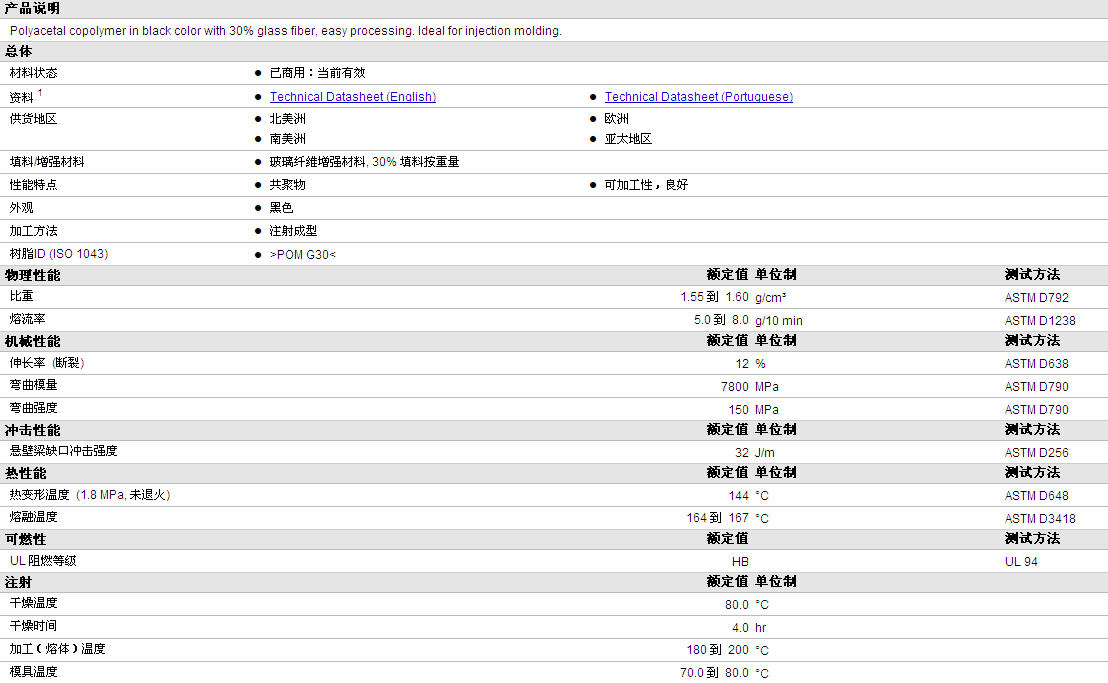Select the ASTM D1238 test method cell
The height and width of the screenshot is (683, 1108).
pos(1040,321)
